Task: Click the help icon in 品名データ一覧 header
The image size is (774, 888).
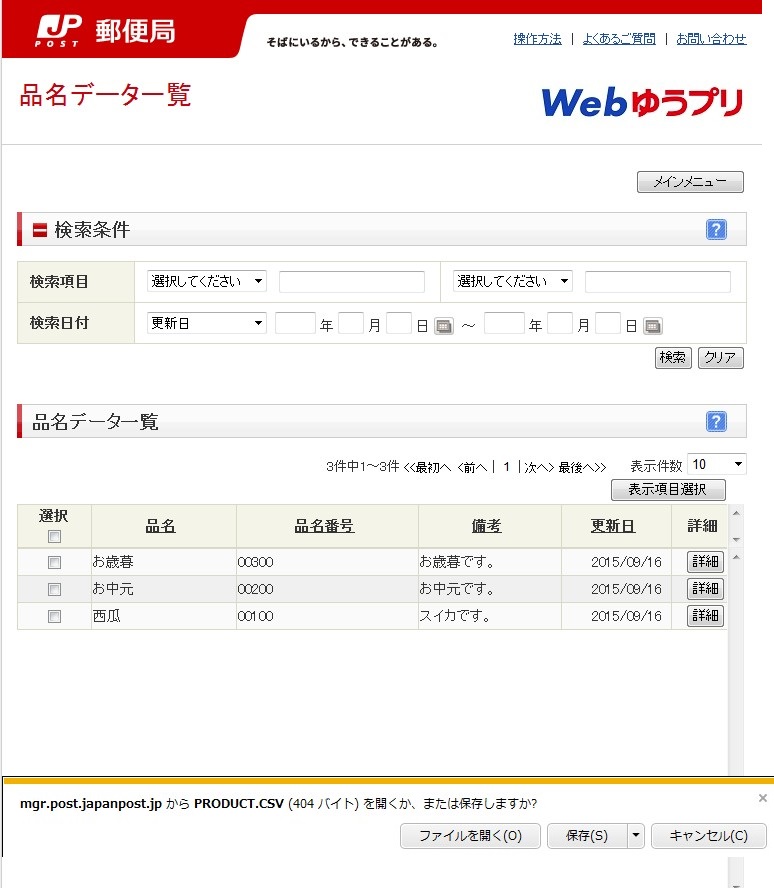Action: pyautogui.click(x=716, y=422)
